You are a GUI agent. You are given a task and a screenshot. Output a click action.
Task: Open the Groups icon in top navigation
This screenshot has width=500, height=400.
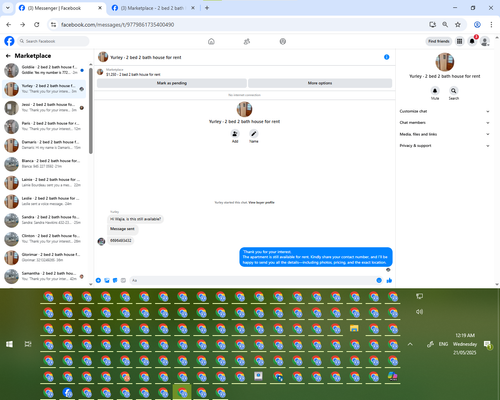[x=283, y=41]
